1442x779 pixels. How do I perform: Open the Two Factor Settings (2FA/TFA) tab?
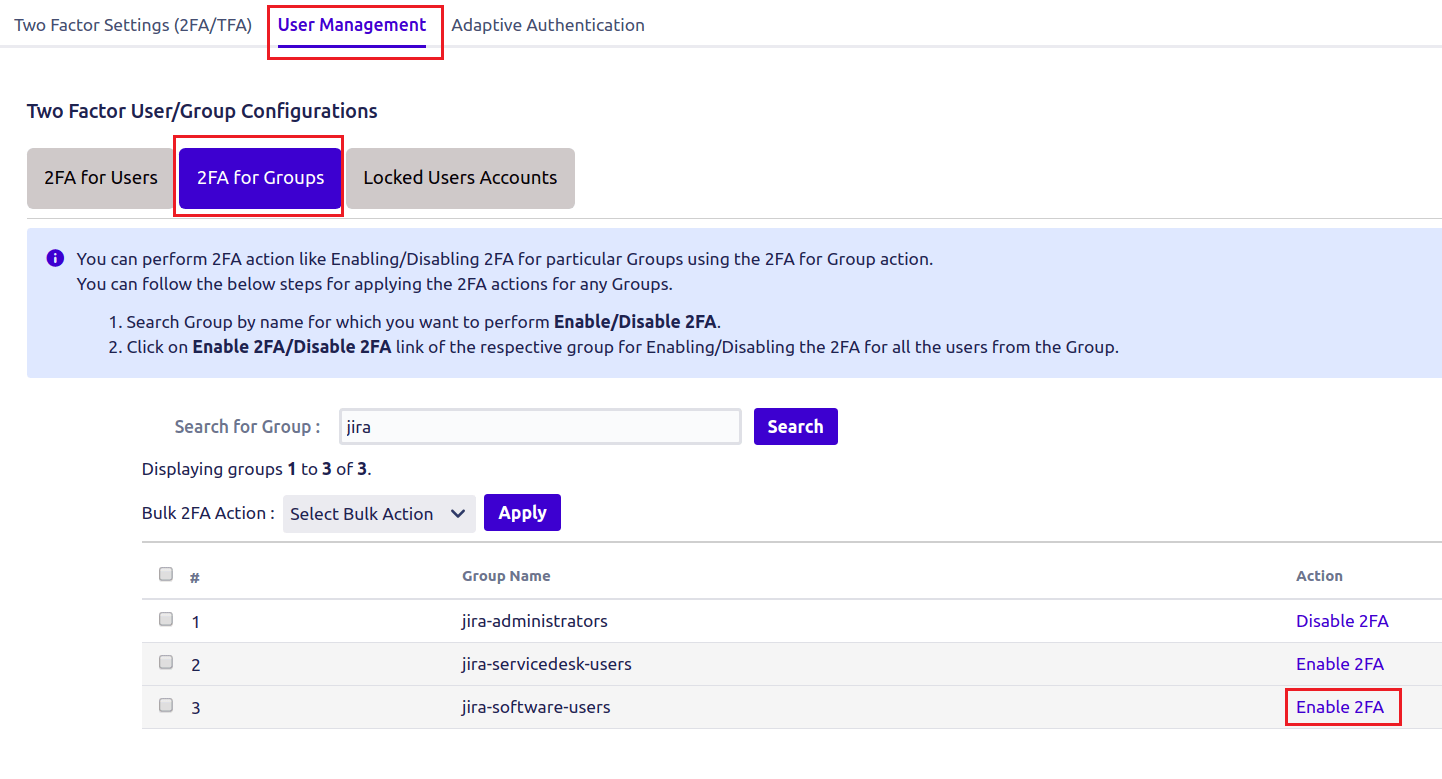click(133, 25)
